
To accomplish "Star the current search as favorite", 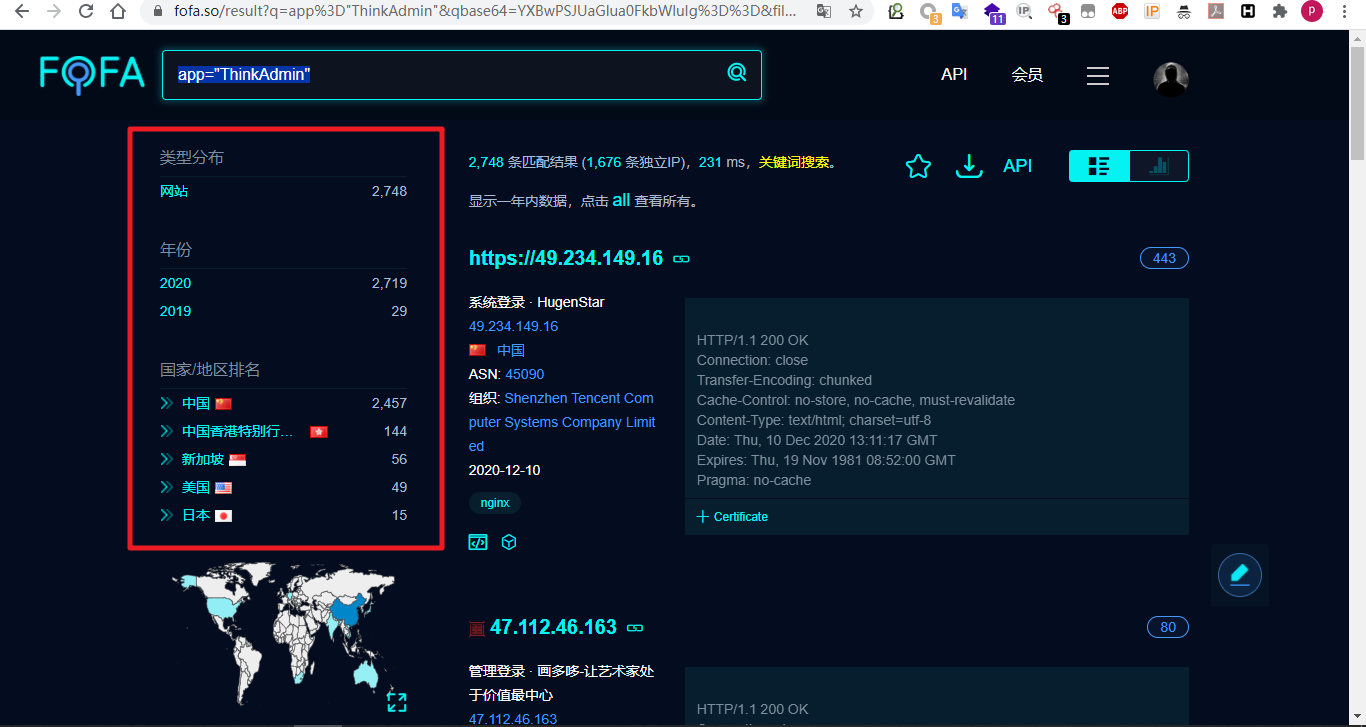I will click(918, 166).
